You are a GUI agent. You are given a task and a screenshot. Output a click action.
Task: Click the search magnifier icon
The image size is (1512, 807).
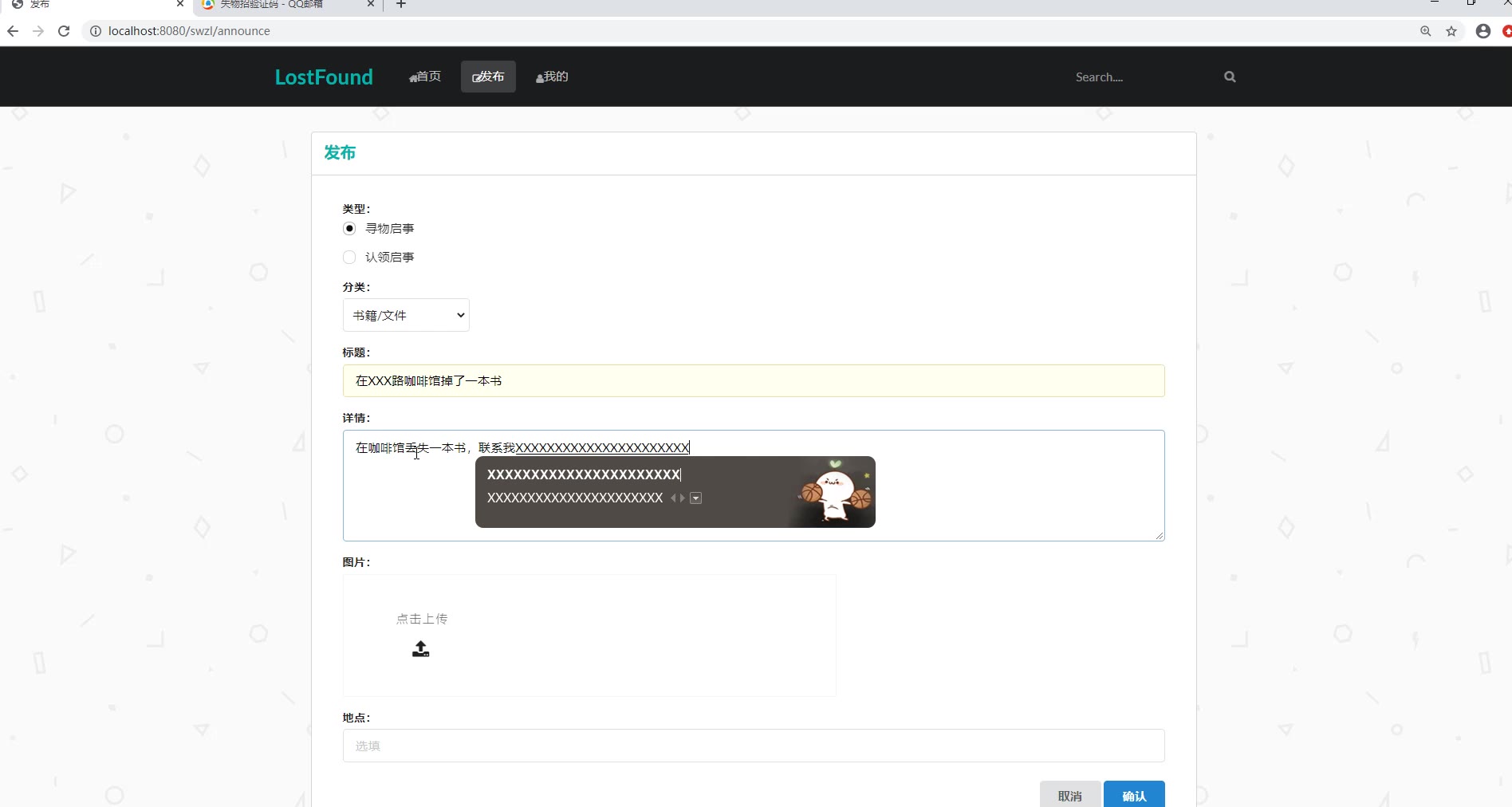coord(1230,77)
